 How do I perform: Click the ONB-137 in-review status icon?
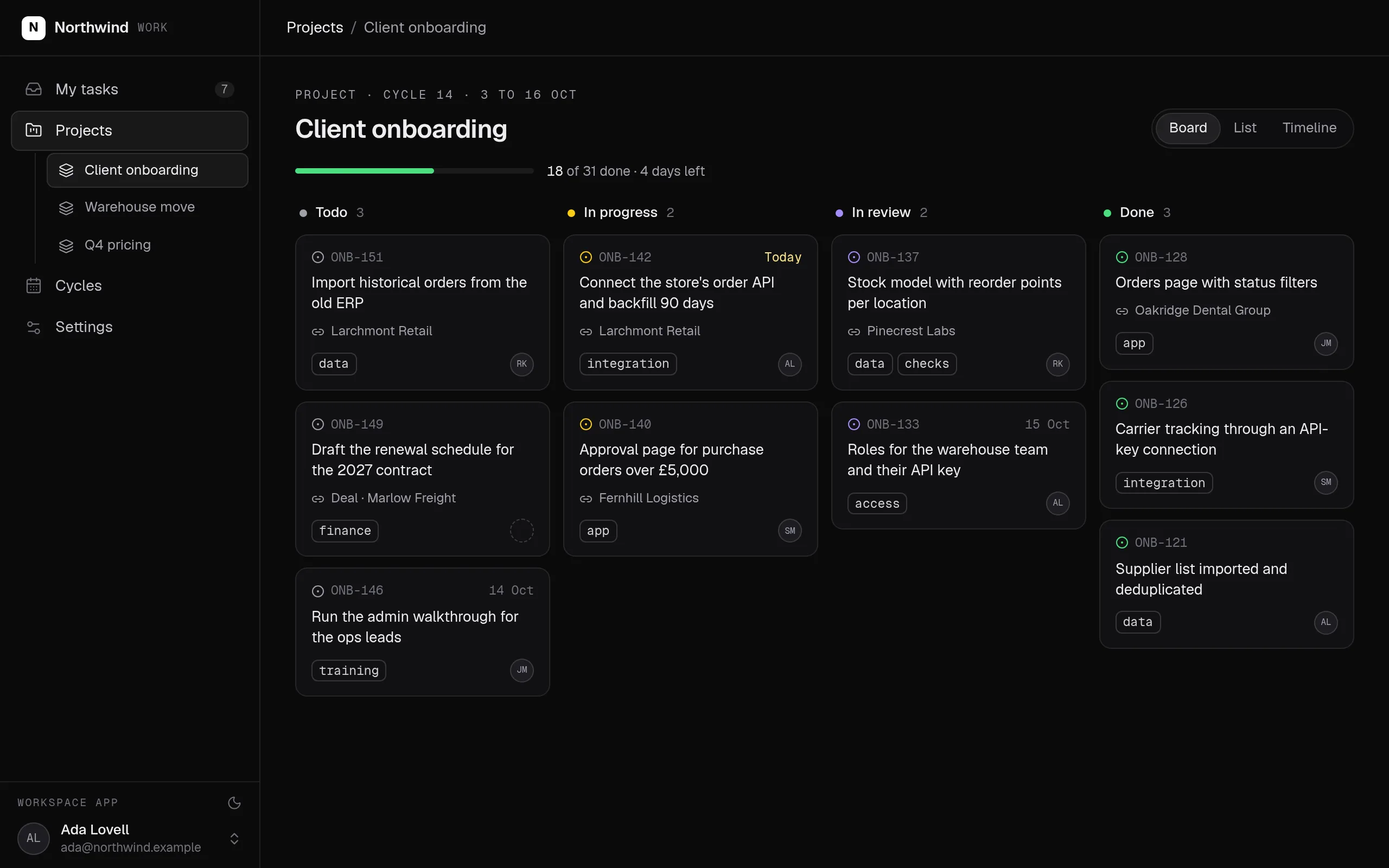[x=853, y=257]
